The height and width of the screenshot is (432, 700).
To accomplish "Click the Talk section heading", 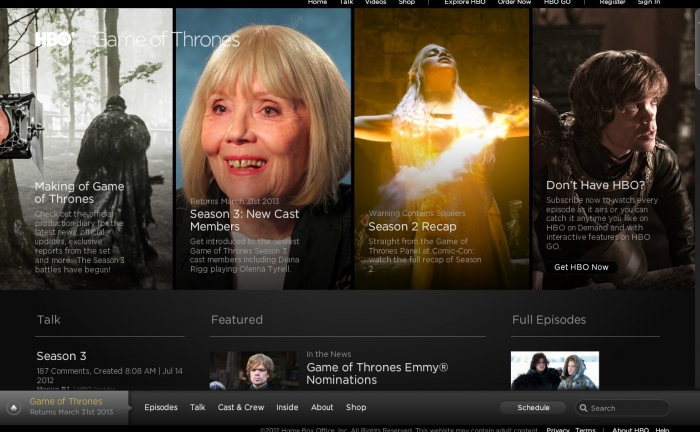I will (x=48, y=320).
